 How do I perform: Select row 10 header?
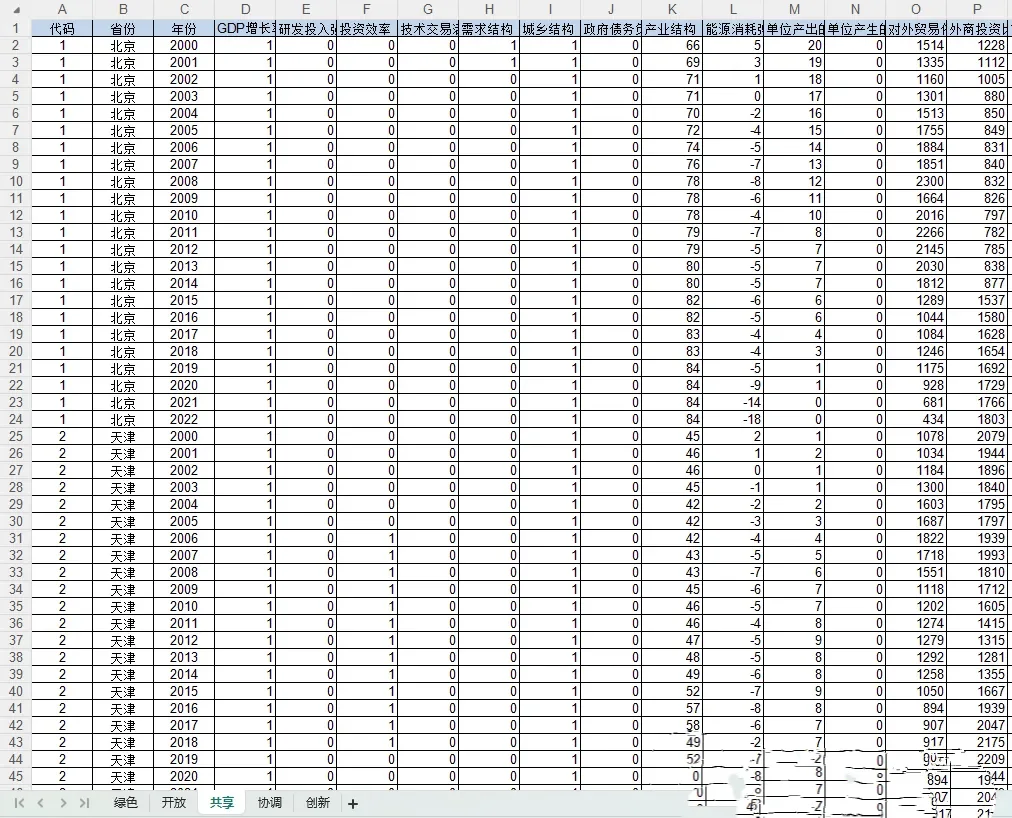coord(15,181)
